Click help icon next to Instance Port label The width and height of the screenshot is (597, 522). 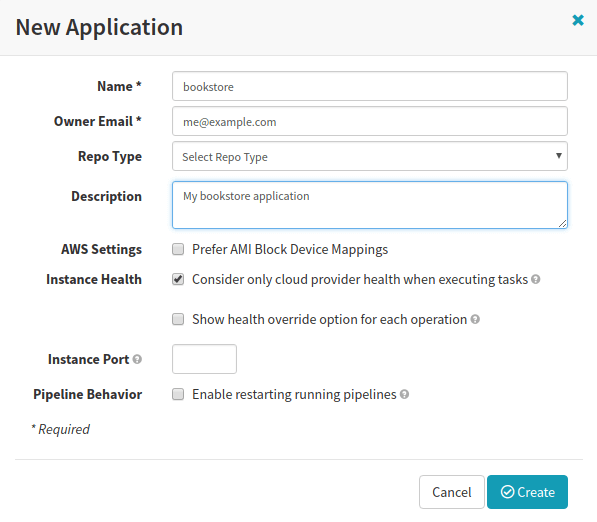[137, 359]
